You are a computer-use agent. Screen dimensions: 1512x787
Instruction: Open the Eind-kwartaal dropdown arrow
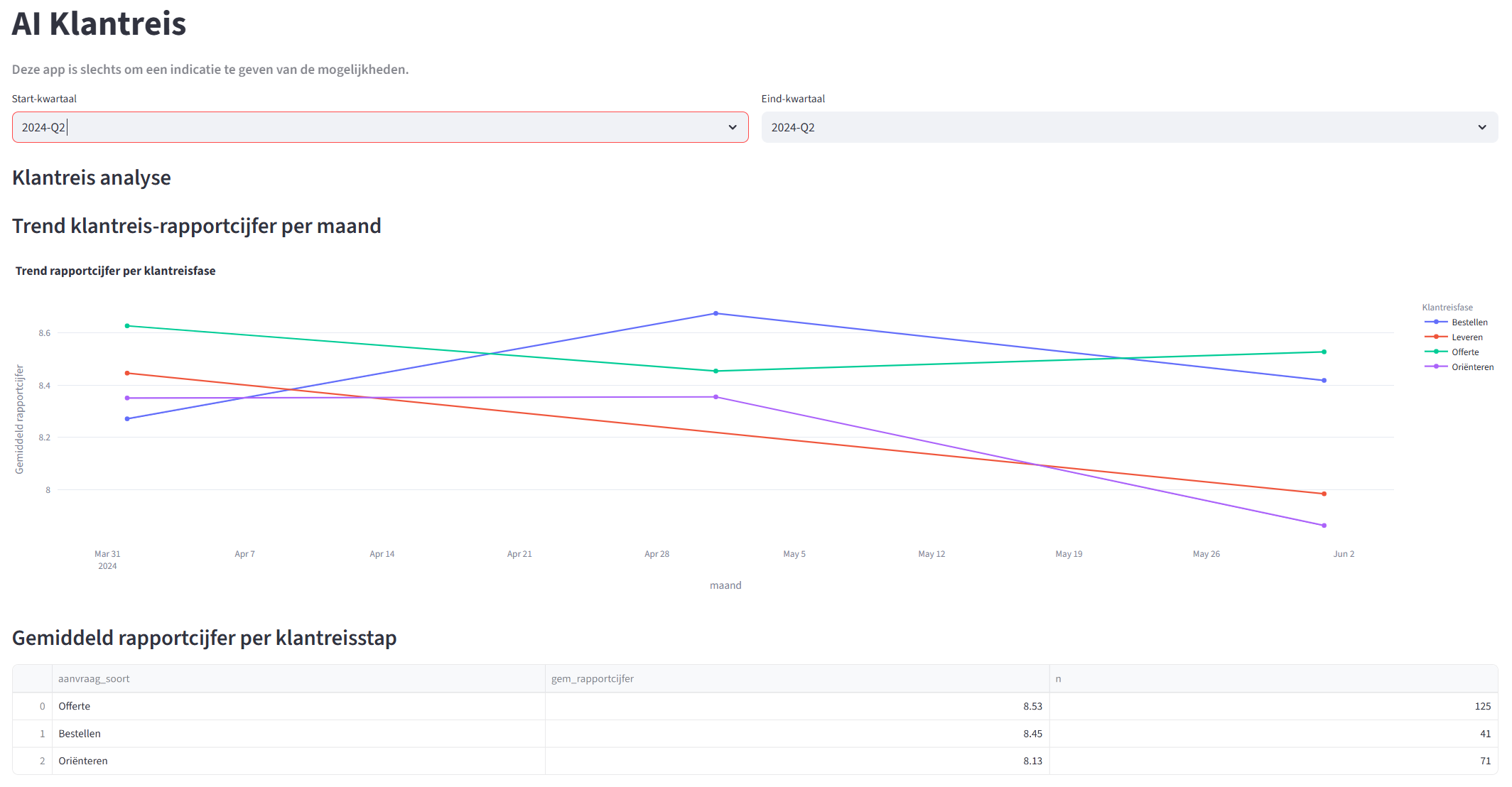[1482, 127]
